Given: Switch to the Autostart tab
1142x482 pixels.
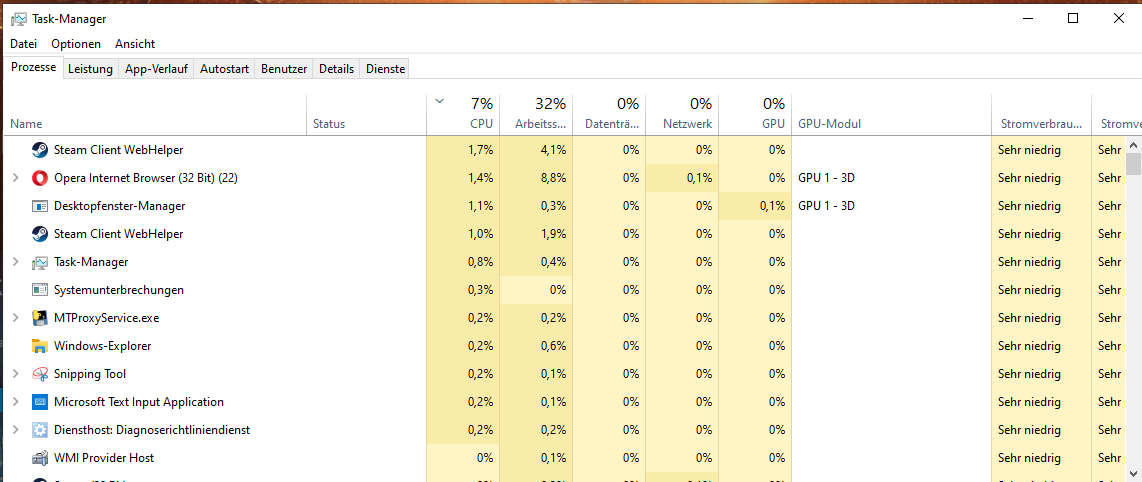Looking at the screenshot, I should pos(224,69).
